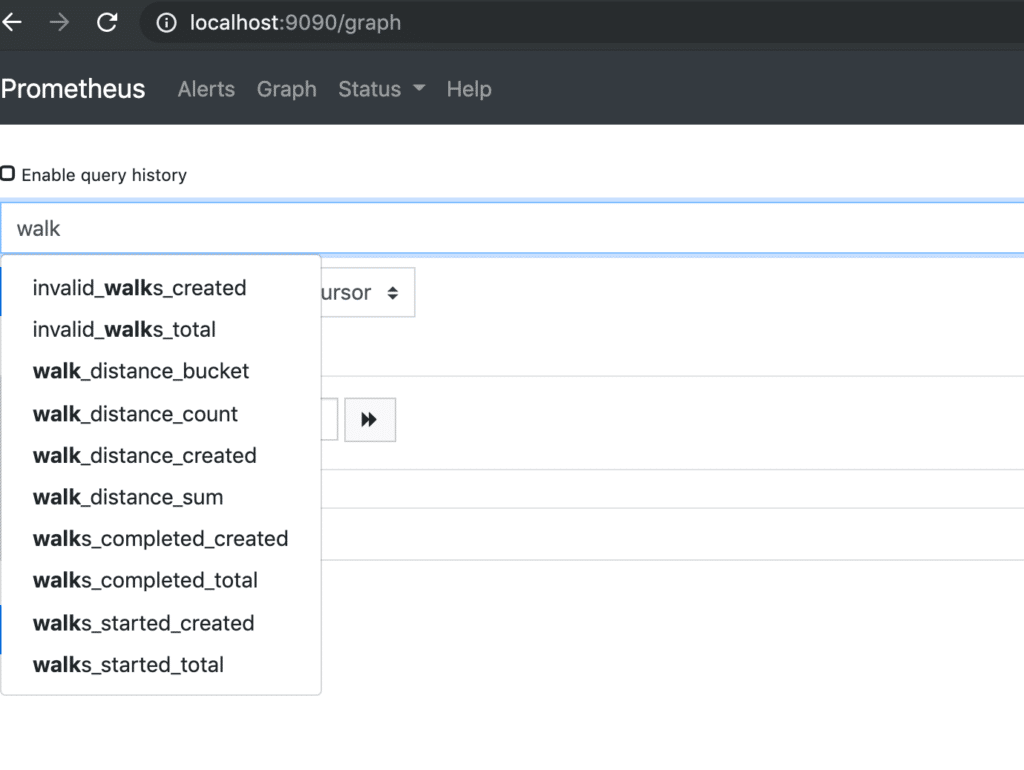The width and height of the screenshot is (1024, 770).
Task: Click the fast-forward double arrow button
Action: tap(369, 419)
